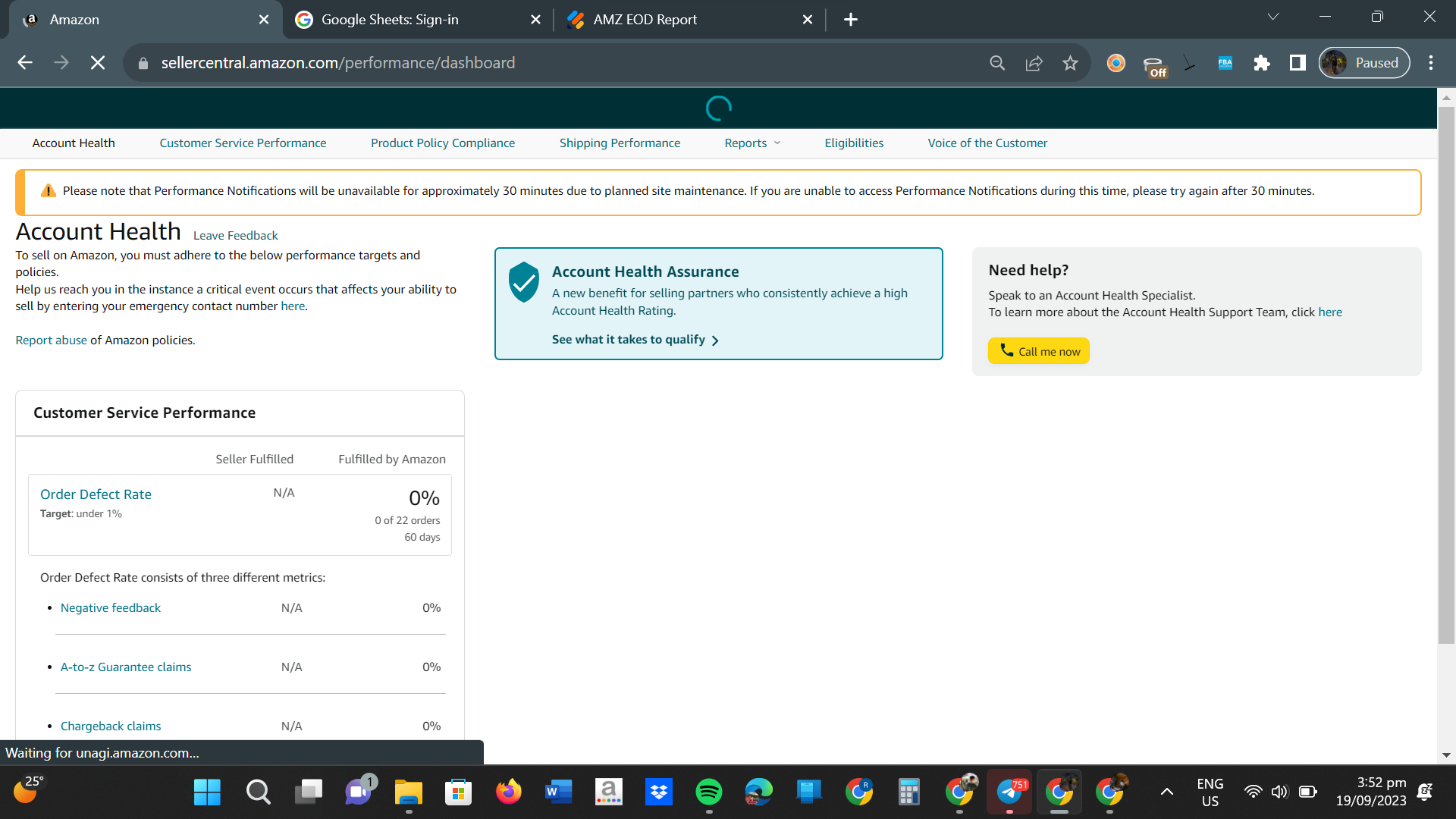Open Firefox from the taskbar
Image resolution: width=1456 pixels, height=819 pixels.
tap(509, 792)
